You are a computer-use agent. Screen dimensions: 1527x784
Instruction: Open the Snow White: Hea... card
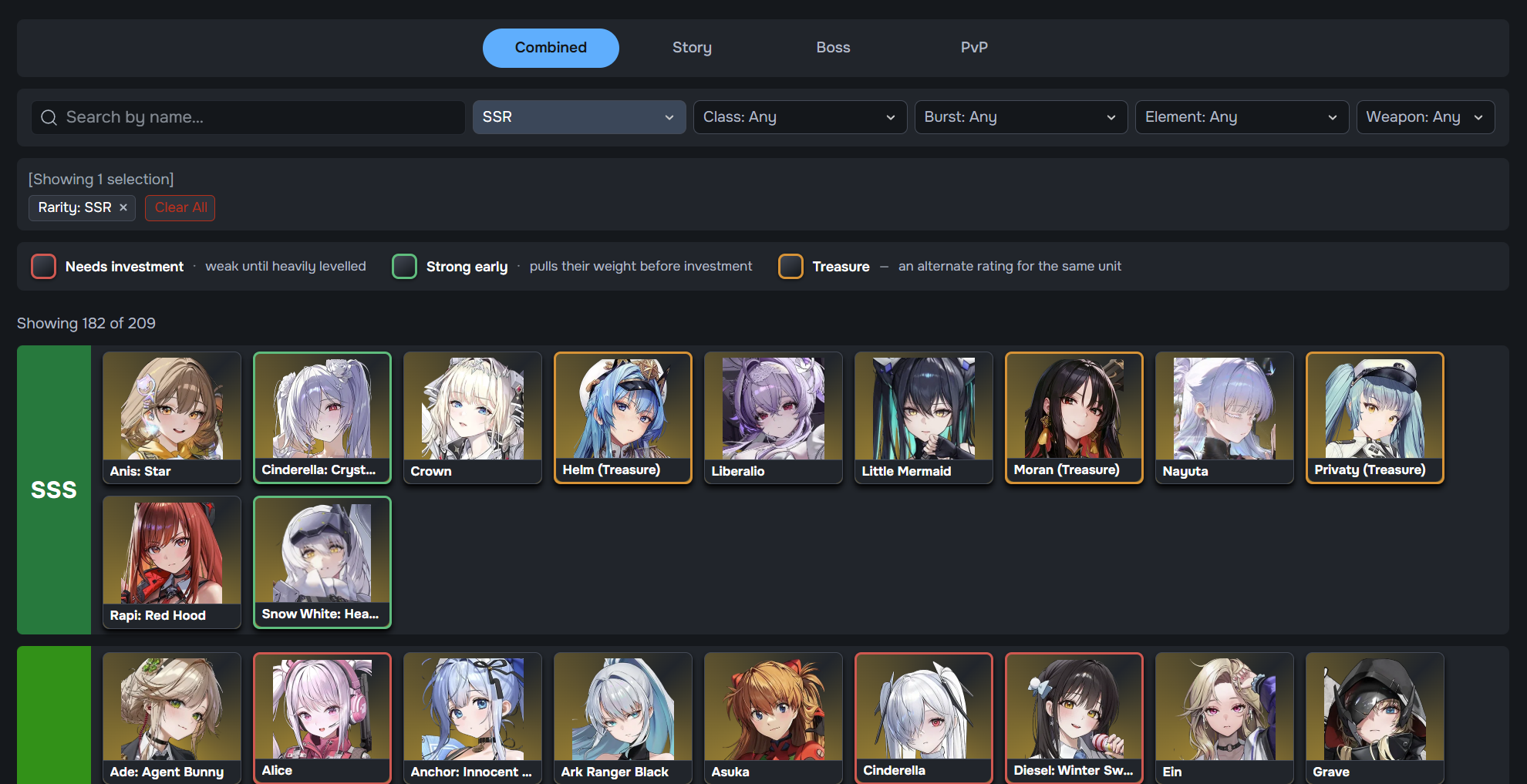coord(322,562)
